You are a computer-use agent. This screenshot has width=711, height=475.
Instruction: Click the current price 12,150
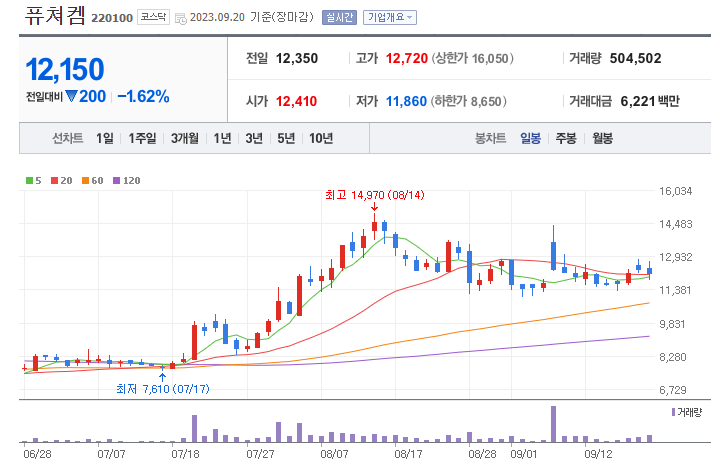pos(65,70)
